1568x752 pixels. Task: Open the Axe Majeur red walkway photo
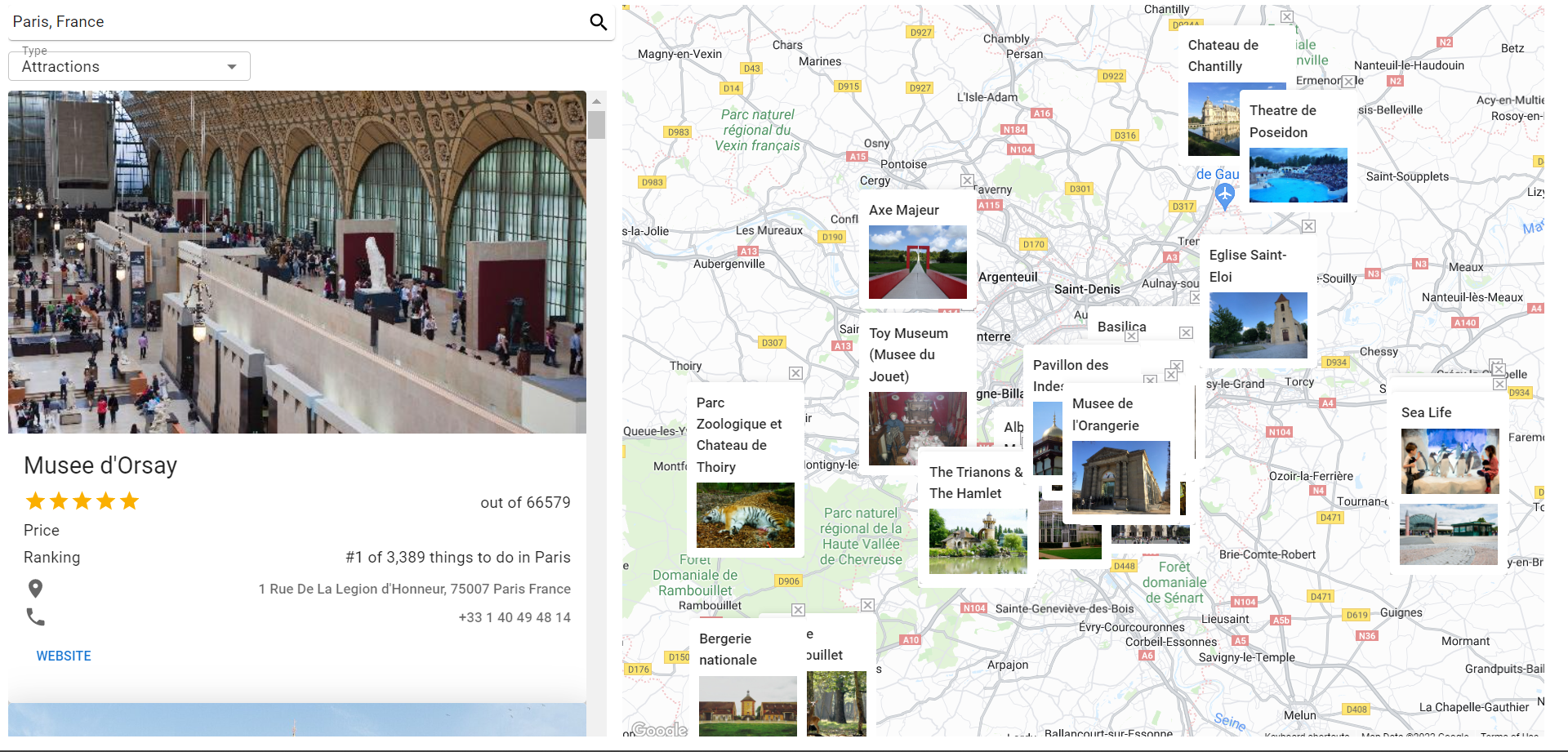click(x=918, y=262)
